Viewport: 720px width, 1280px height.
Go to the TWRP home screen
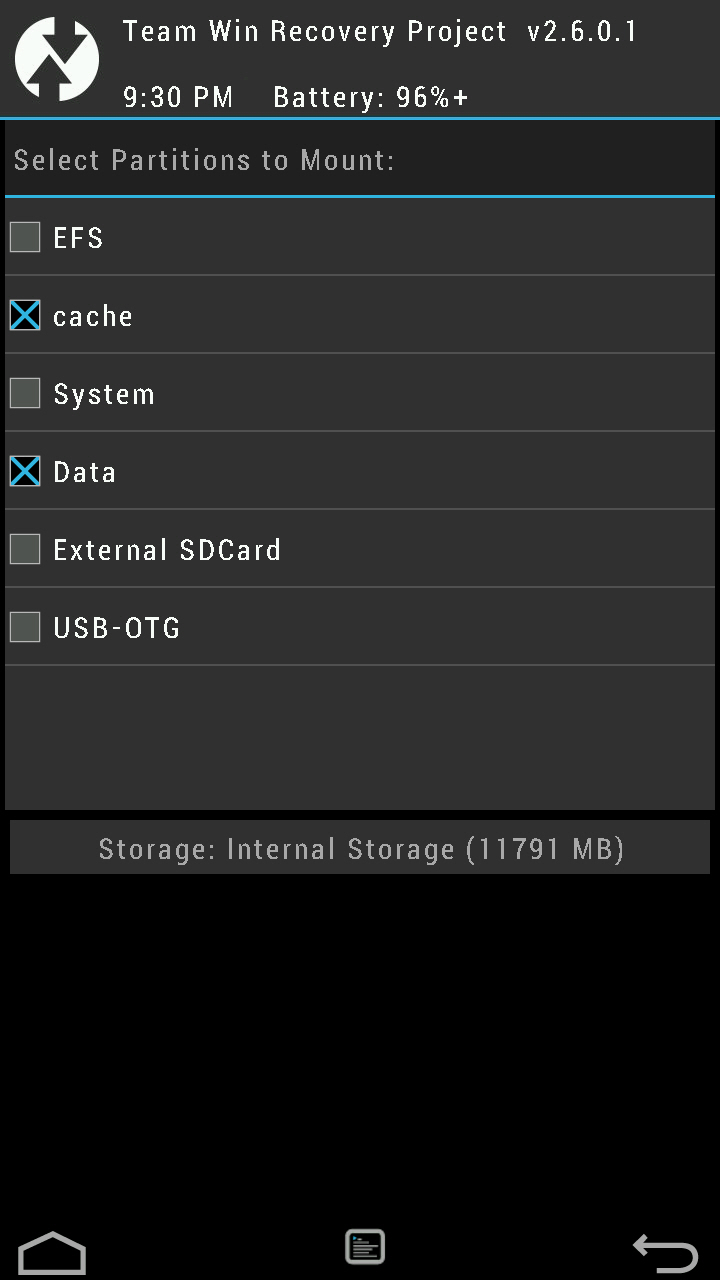tap(52, 1253)
